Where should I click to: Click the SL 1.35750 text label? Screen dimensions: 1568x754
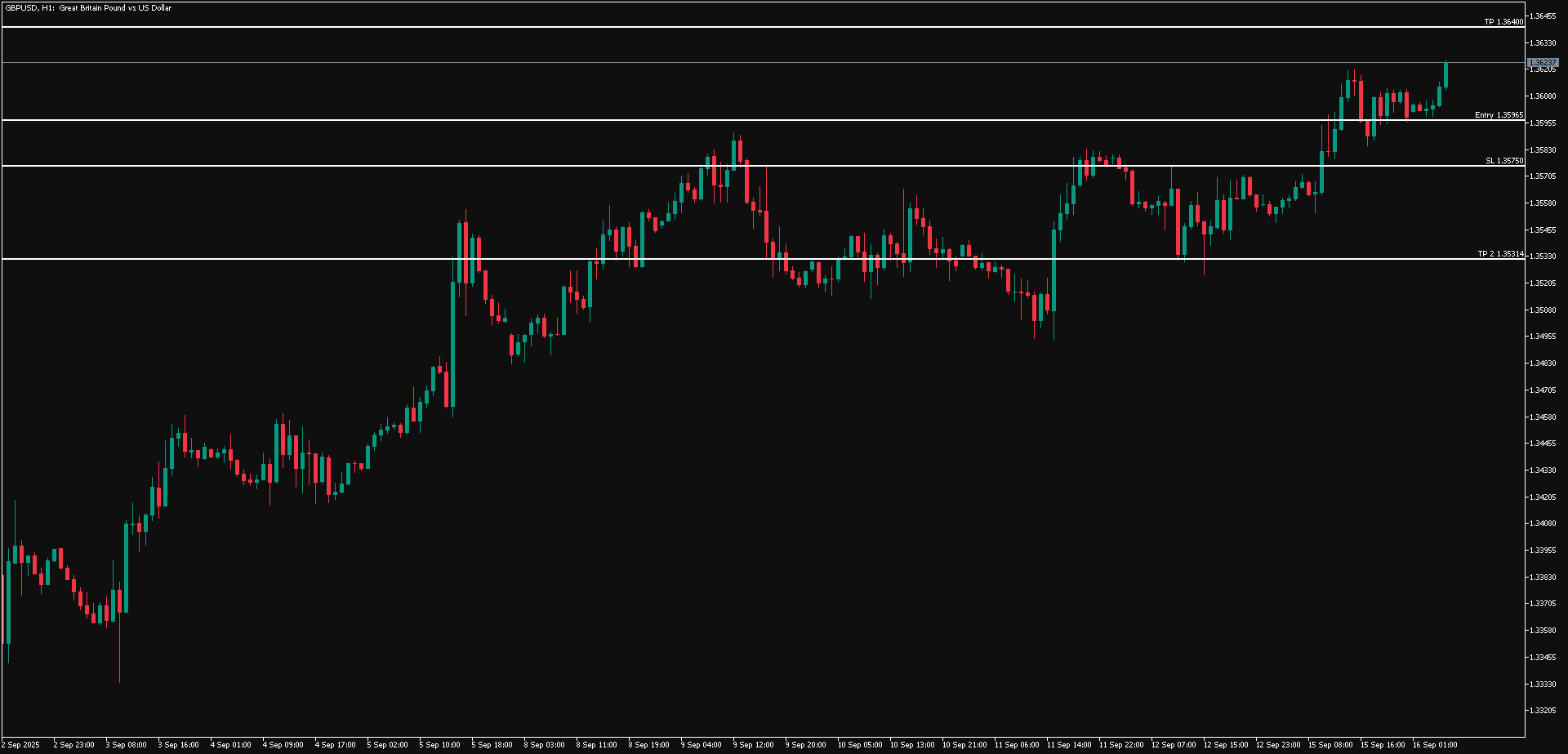pyautogui.click(x=1503, y=161)
